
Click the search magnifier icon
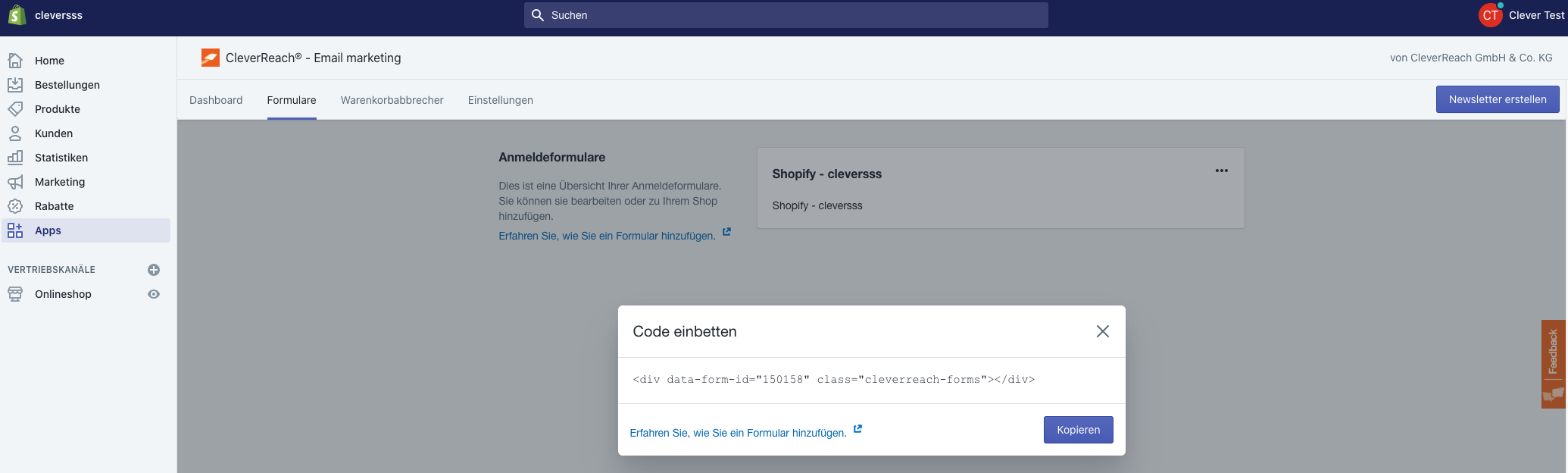[538, 15]
